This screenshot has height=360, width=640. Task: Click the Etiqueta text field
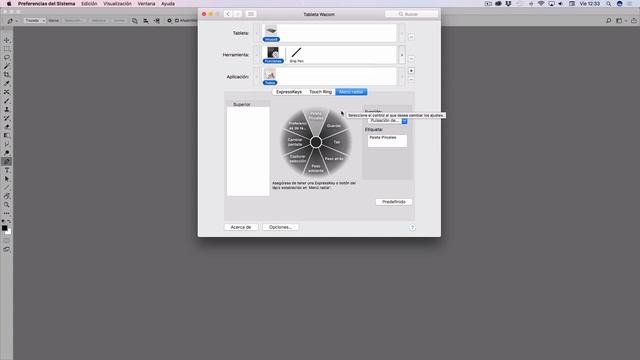[387, 141]
